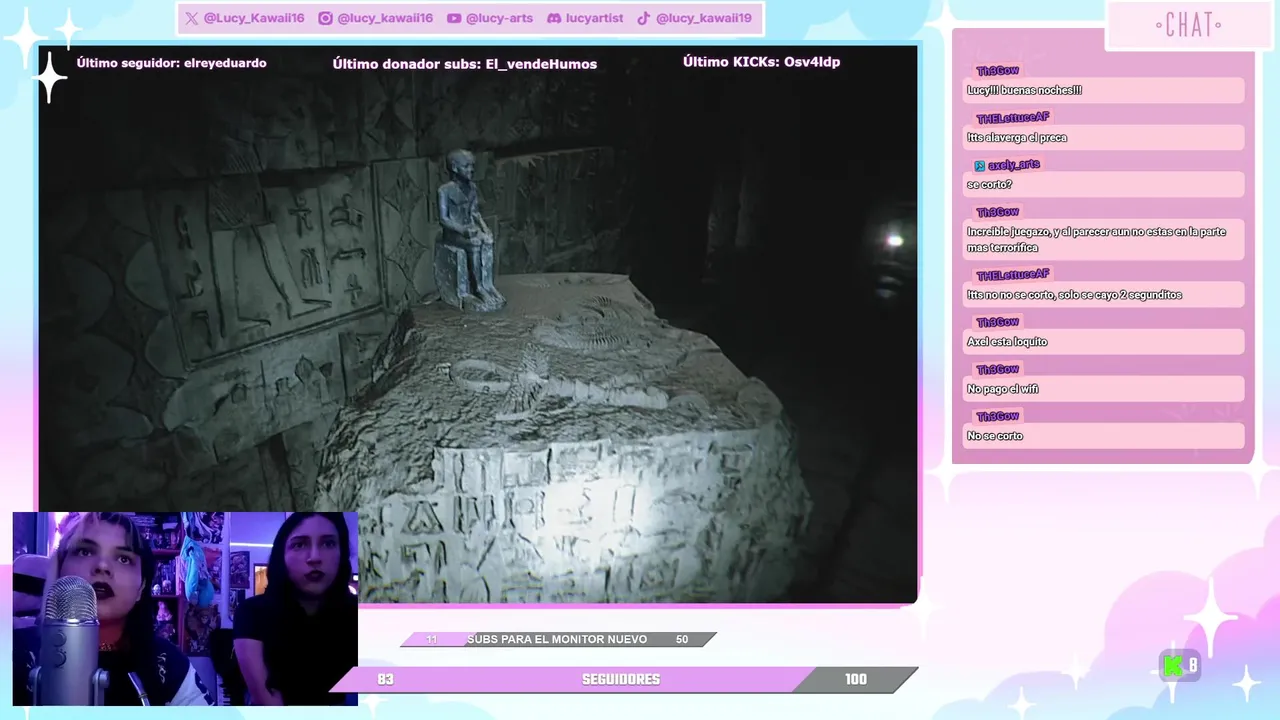Select chat message 'No pago el wifi'
The width and height of the screenshot is (1280, 720).
1104,389
